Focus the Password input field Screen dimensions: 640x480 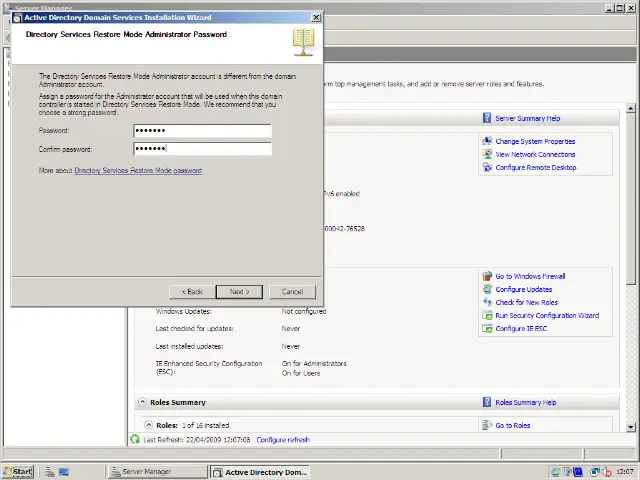[x=202, y=131]
